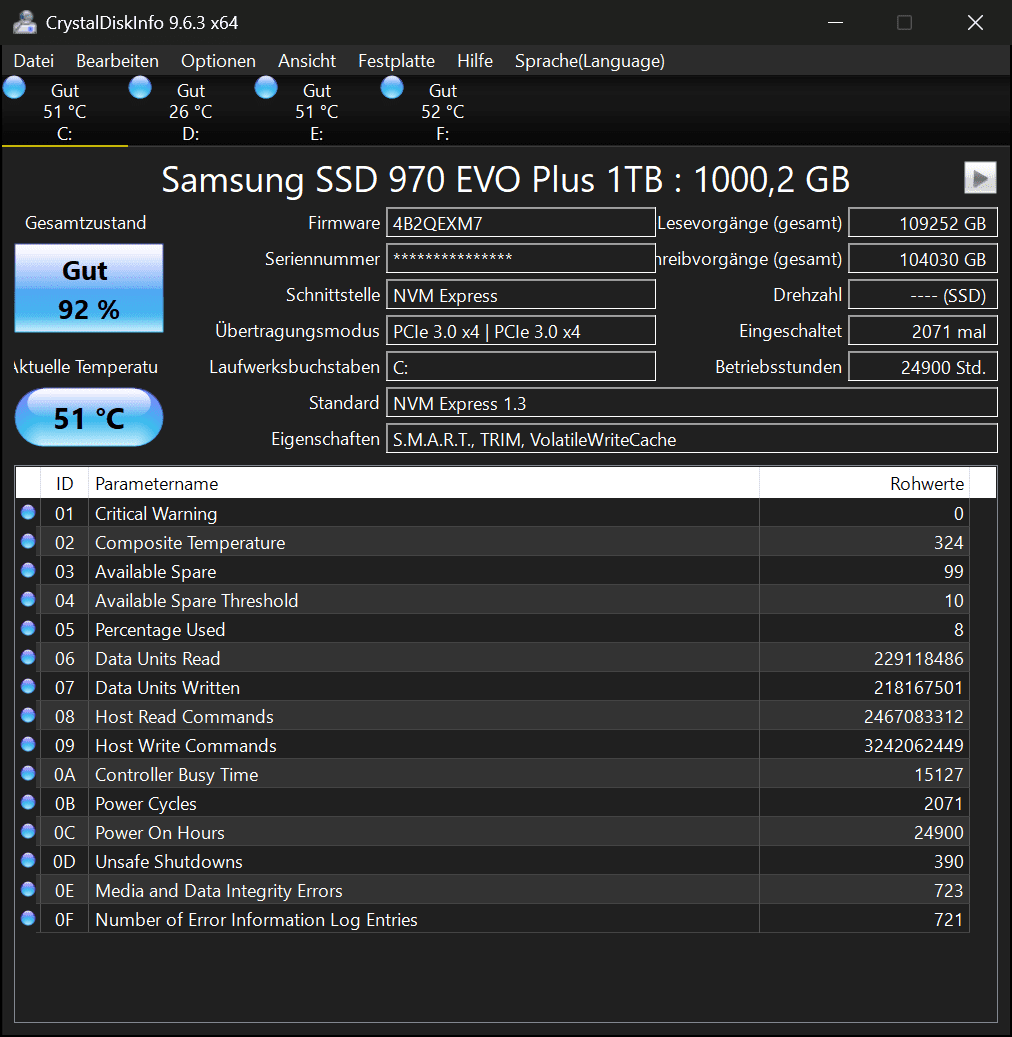Click status dot of Error Information Log Entries row
This screenshot has width=1012, height=1037.
point(28,919)
